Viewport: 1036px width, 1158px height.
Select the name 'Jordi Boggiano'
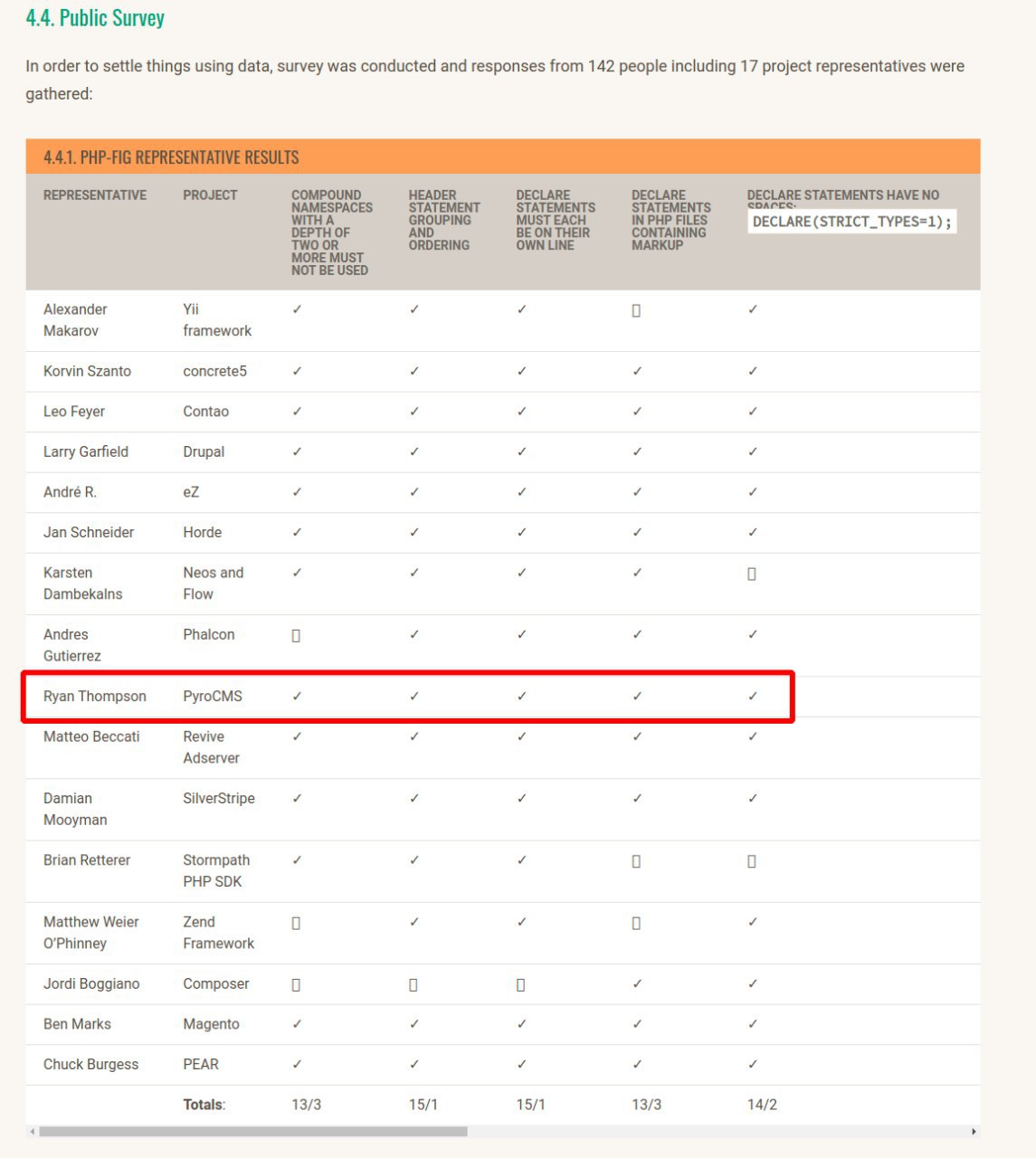click(x=91, y=983)
